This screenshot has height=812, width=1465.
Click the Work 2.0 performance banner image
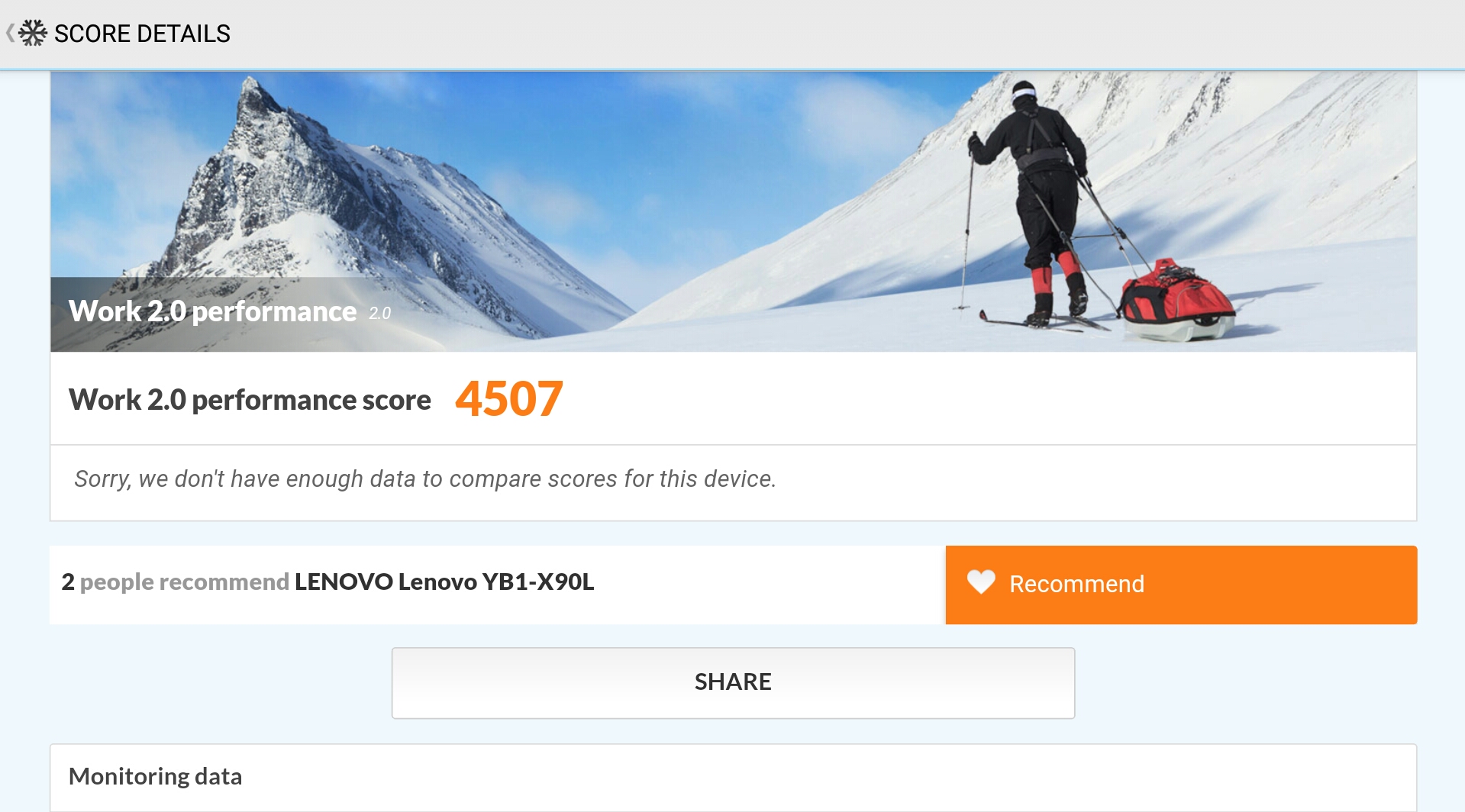point(733,211)
